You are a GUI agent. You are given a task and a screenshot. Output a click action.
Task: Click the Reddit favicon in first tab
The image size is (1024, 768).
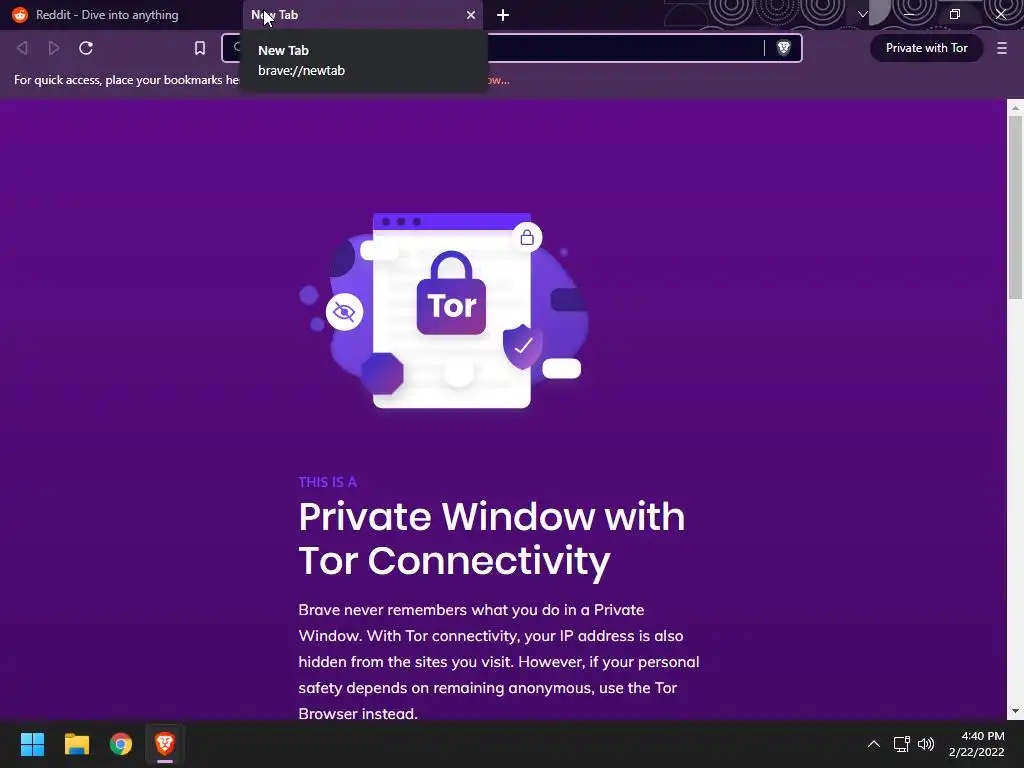20,14
